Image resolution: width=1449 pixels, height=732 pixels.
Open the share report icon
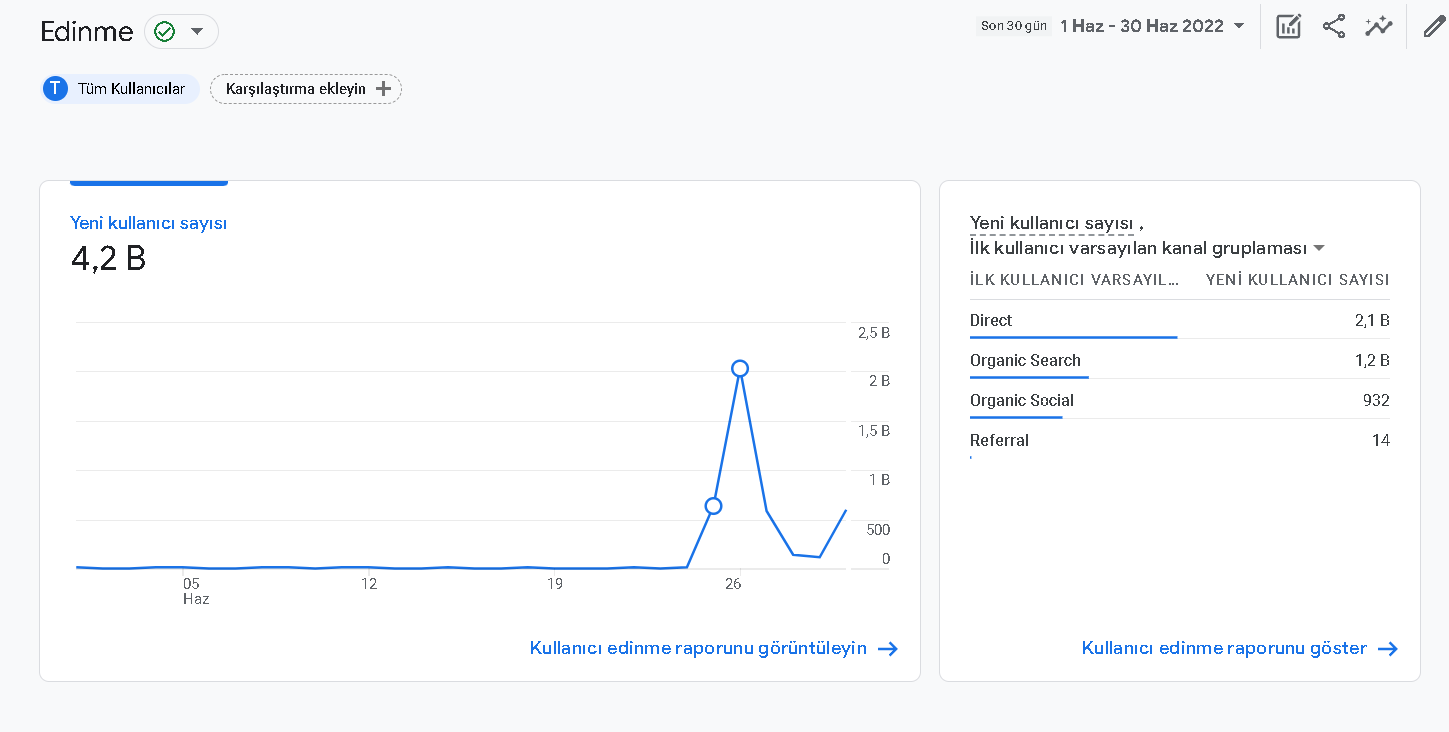click(1334, 27)
